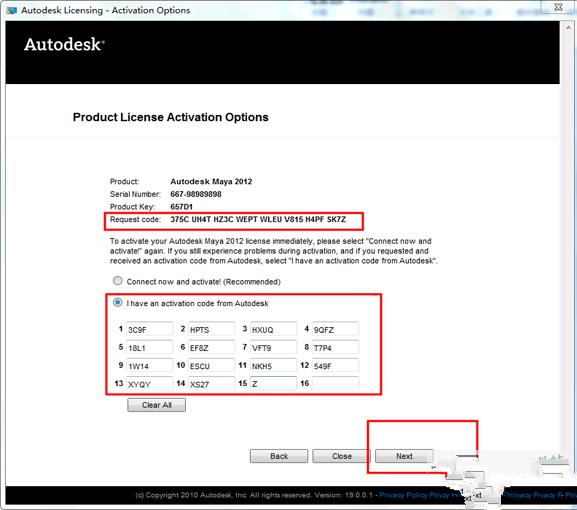Image resolution: width=577 pixels, height=510 pixels.
Task: Click activation code field 8 containing T7P4
Action: pyautogui.click(x=335, y=347)
